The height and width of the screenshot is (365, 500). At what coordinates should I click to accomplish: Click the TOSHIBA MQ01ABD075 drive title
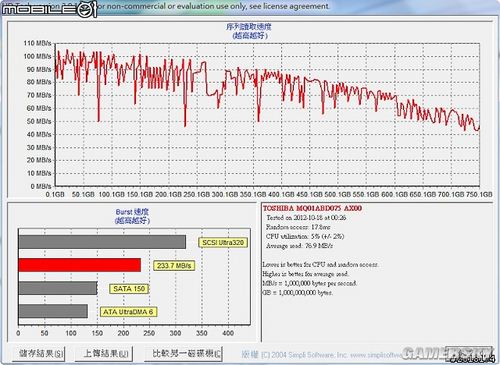pos(312,208)
